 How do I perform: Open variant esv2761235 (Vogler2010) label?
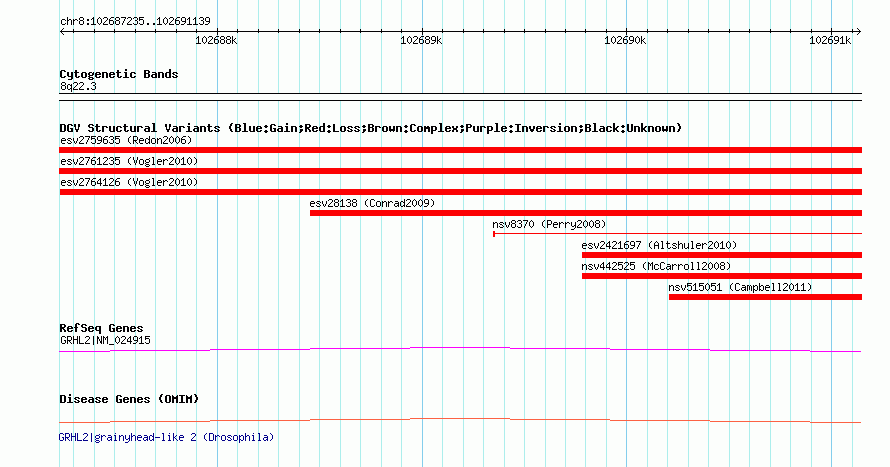pos(129,161)
